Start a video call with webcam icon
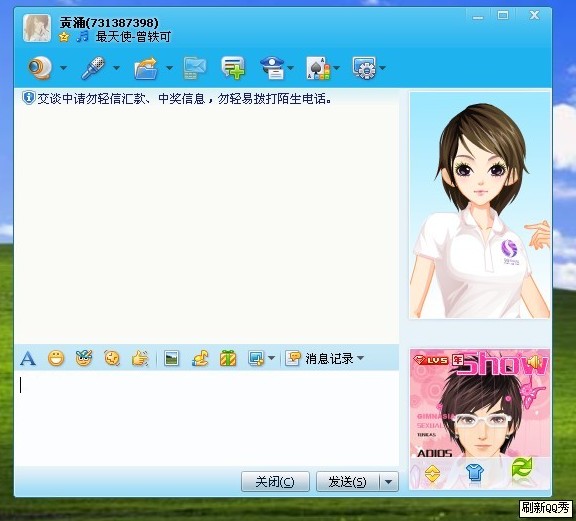Image resolution: width=576 pixels, height=521 pixels. point(40,68)
